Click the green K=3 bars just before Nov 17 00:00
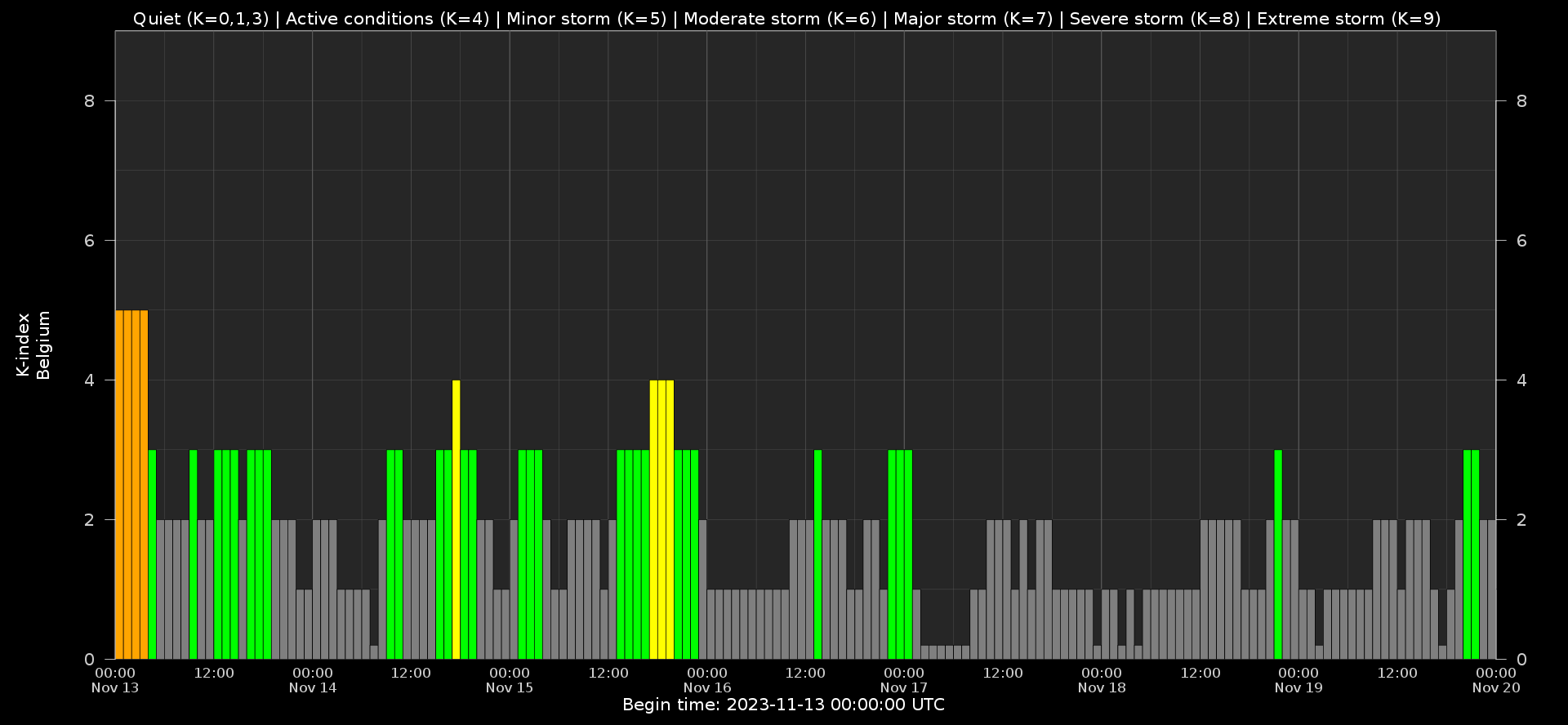This screenshot has width=1568, height=725. tap(900, 554)
